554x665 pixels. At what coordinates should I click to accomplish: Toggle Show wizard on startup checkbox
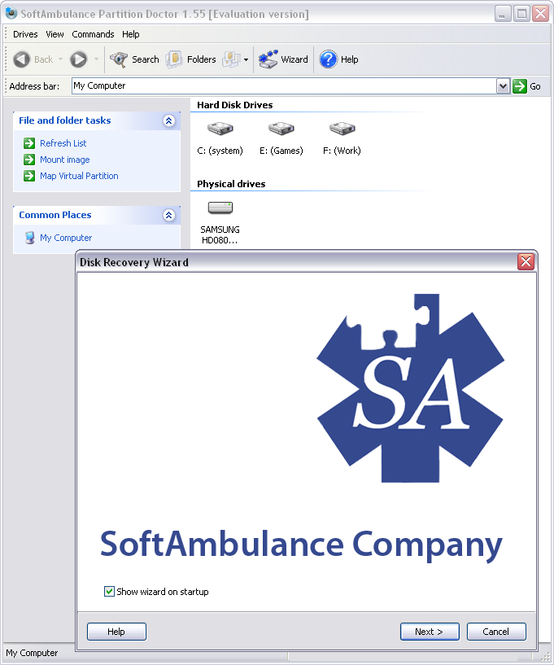click(109, 591)
